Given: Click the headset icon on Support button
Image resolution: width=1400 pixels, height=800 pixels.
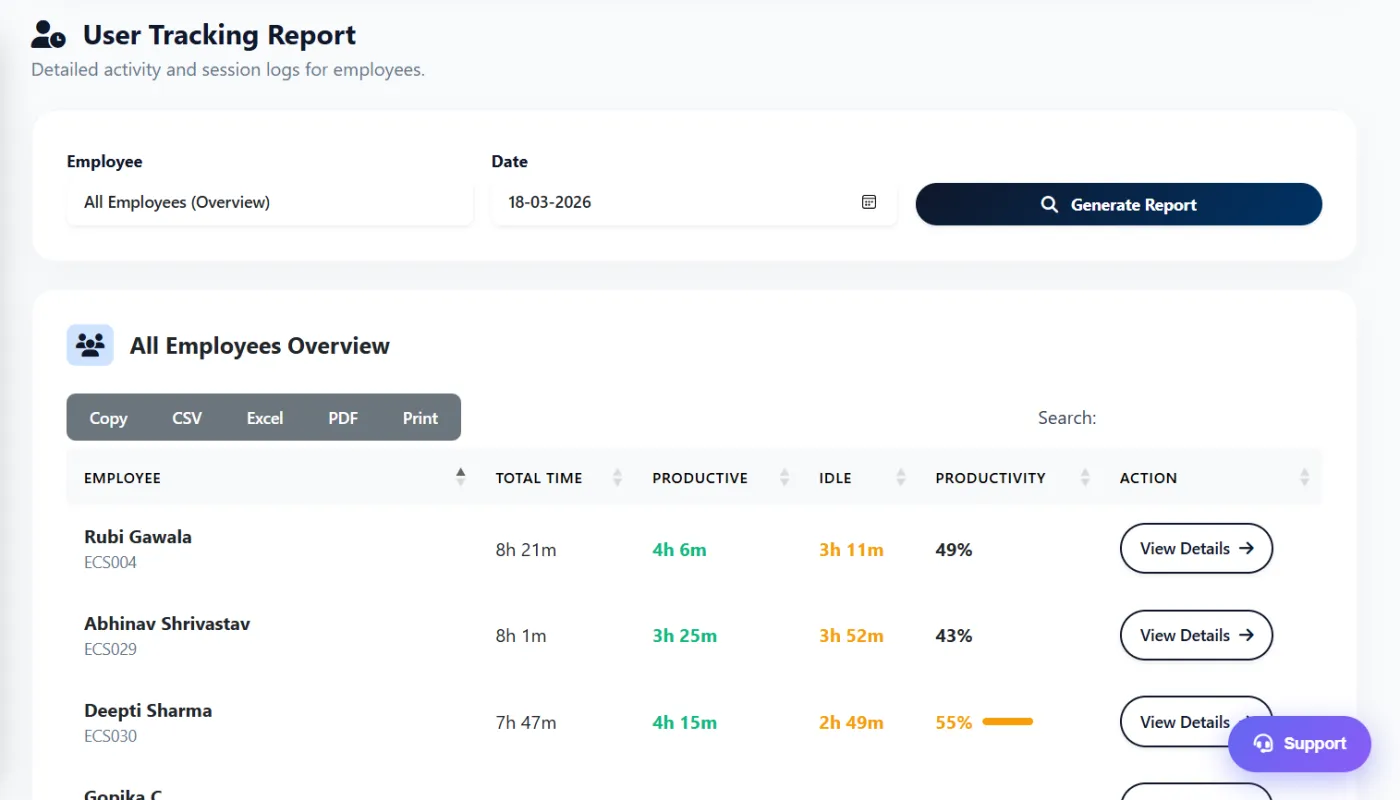Looking at the screenshot, I should (x=1263, y=744).
